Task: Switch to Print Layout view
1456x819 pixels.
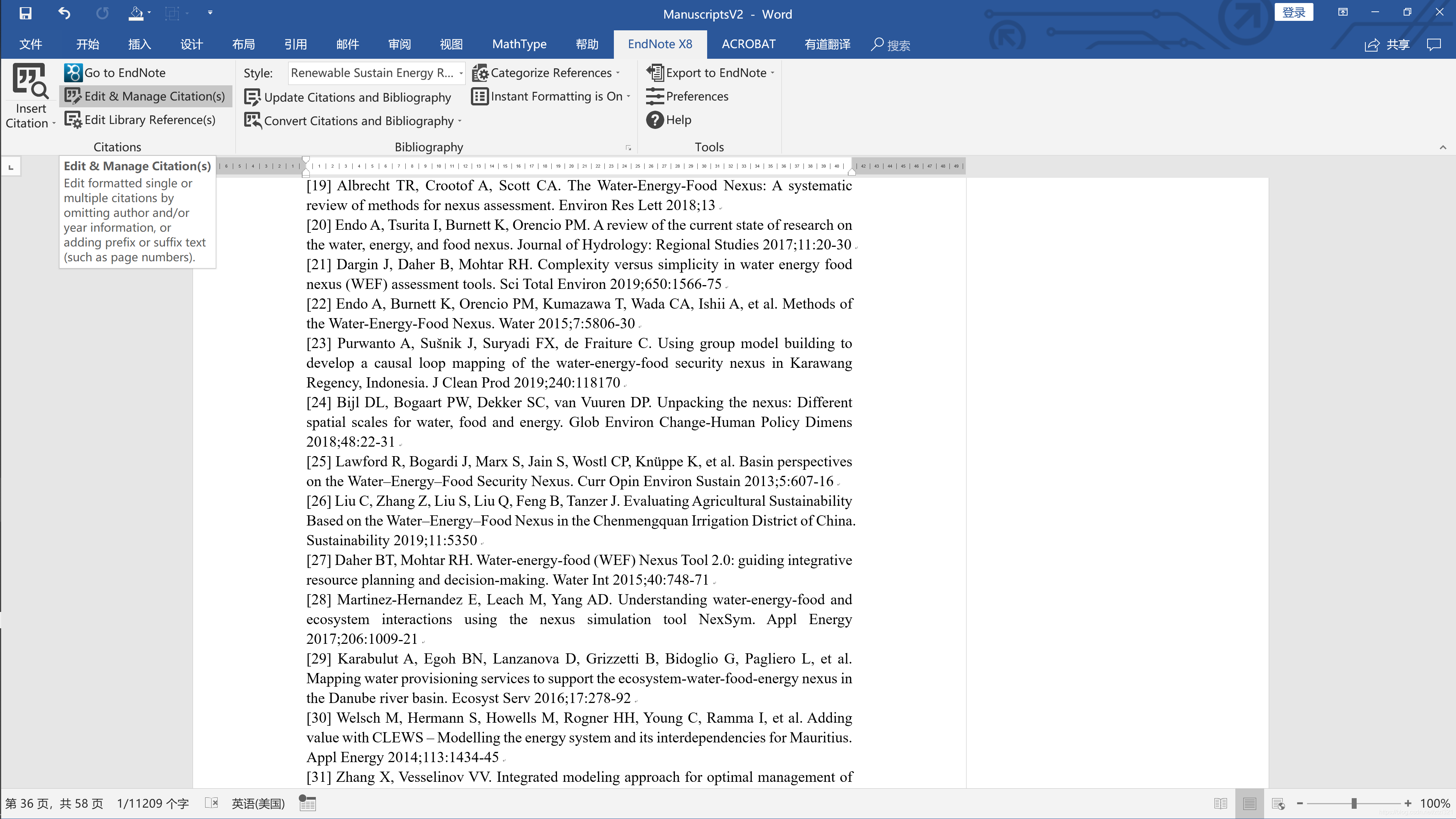Action: [x=1249, y=803]
